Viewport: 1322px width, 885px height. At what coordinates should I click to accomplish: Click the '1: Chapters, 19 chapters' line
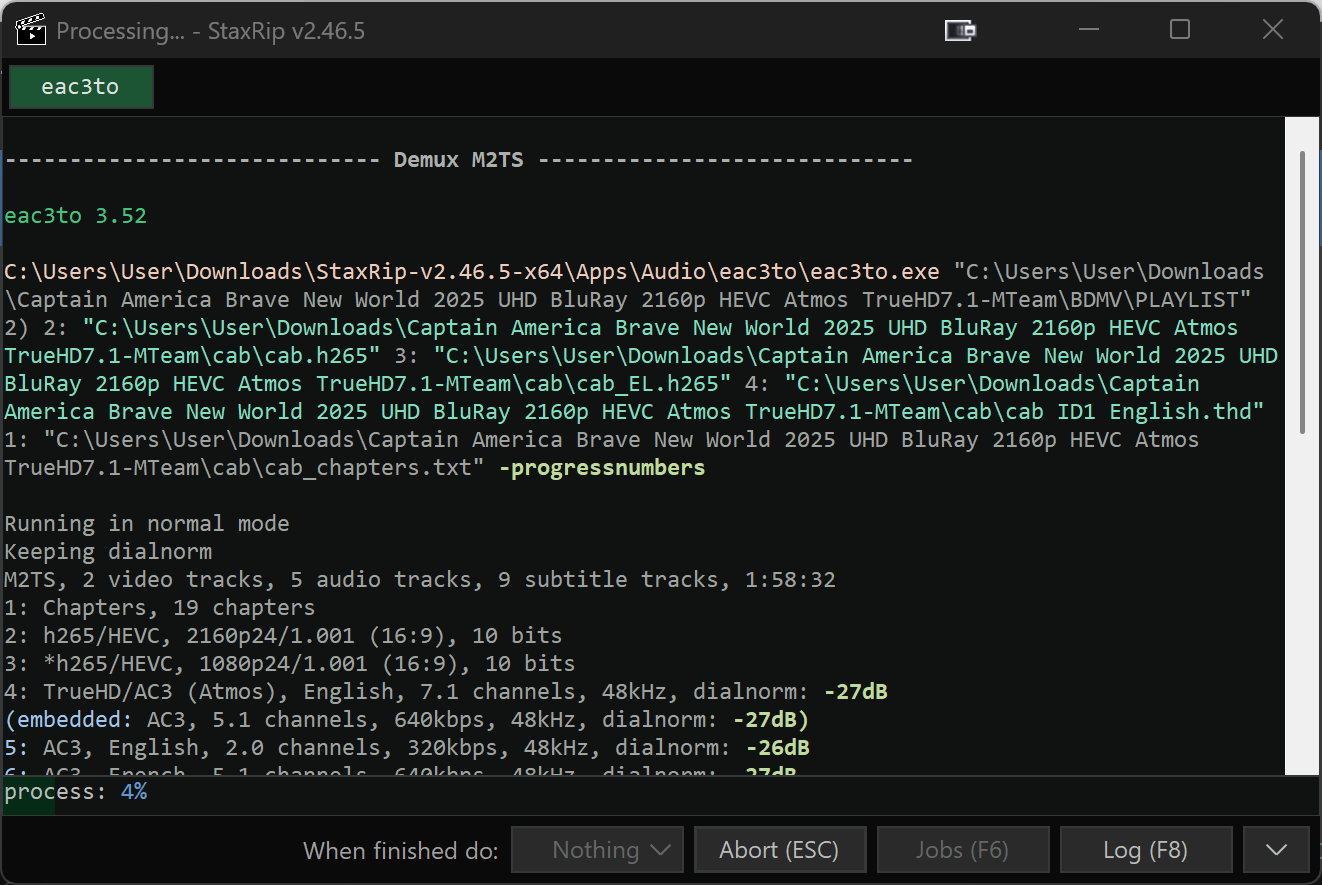tap(160, 608)
